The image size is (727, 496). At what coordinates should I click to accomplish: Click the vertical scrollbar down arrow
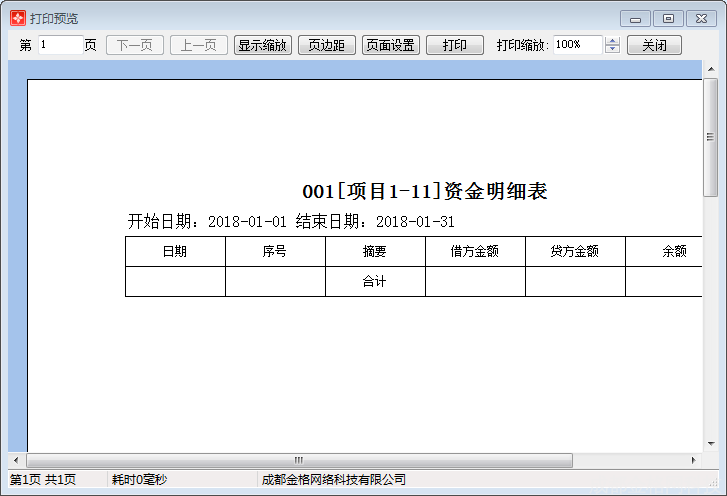coord(710,444)
